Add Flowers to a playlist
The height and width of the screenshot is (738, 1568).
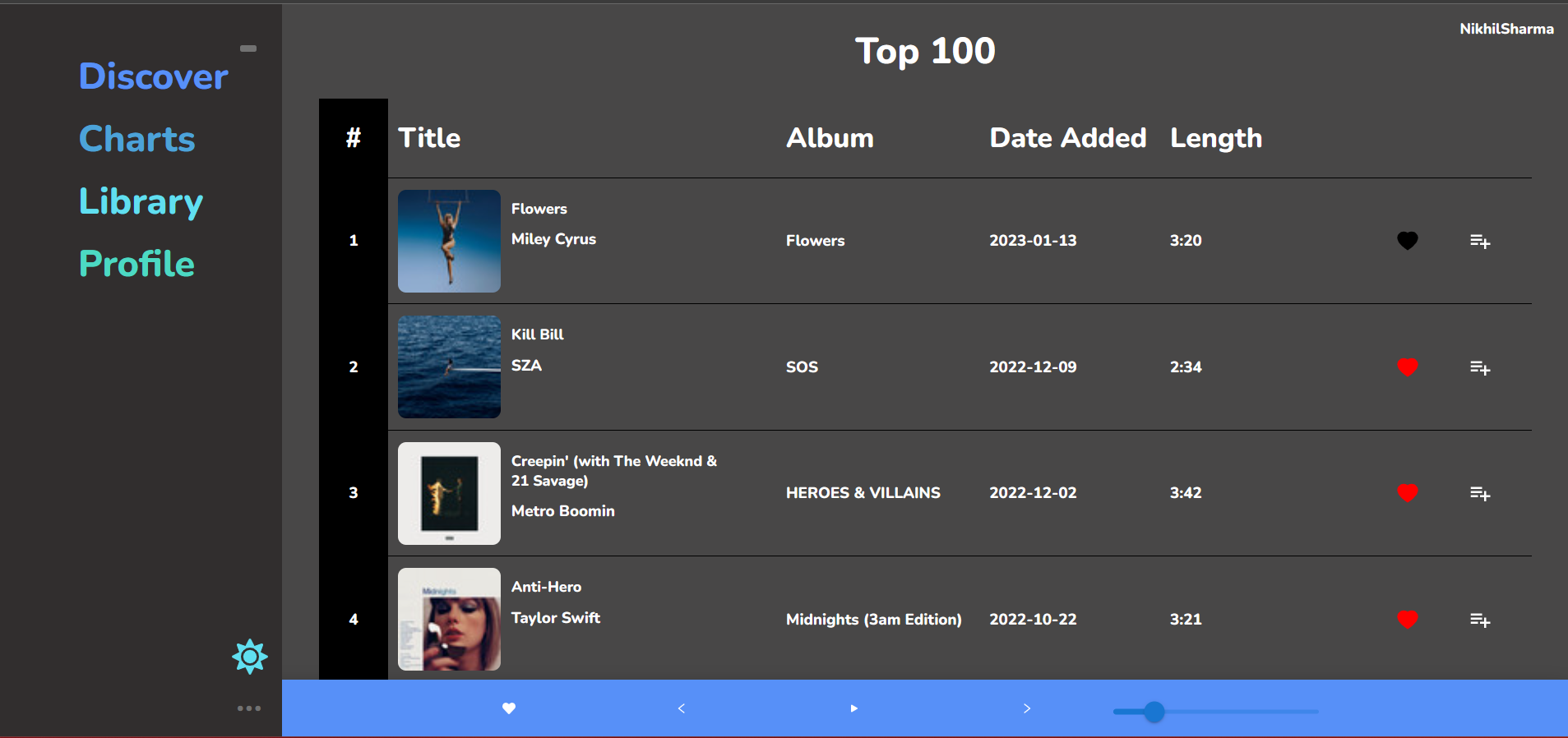[x=1480, y=242]
